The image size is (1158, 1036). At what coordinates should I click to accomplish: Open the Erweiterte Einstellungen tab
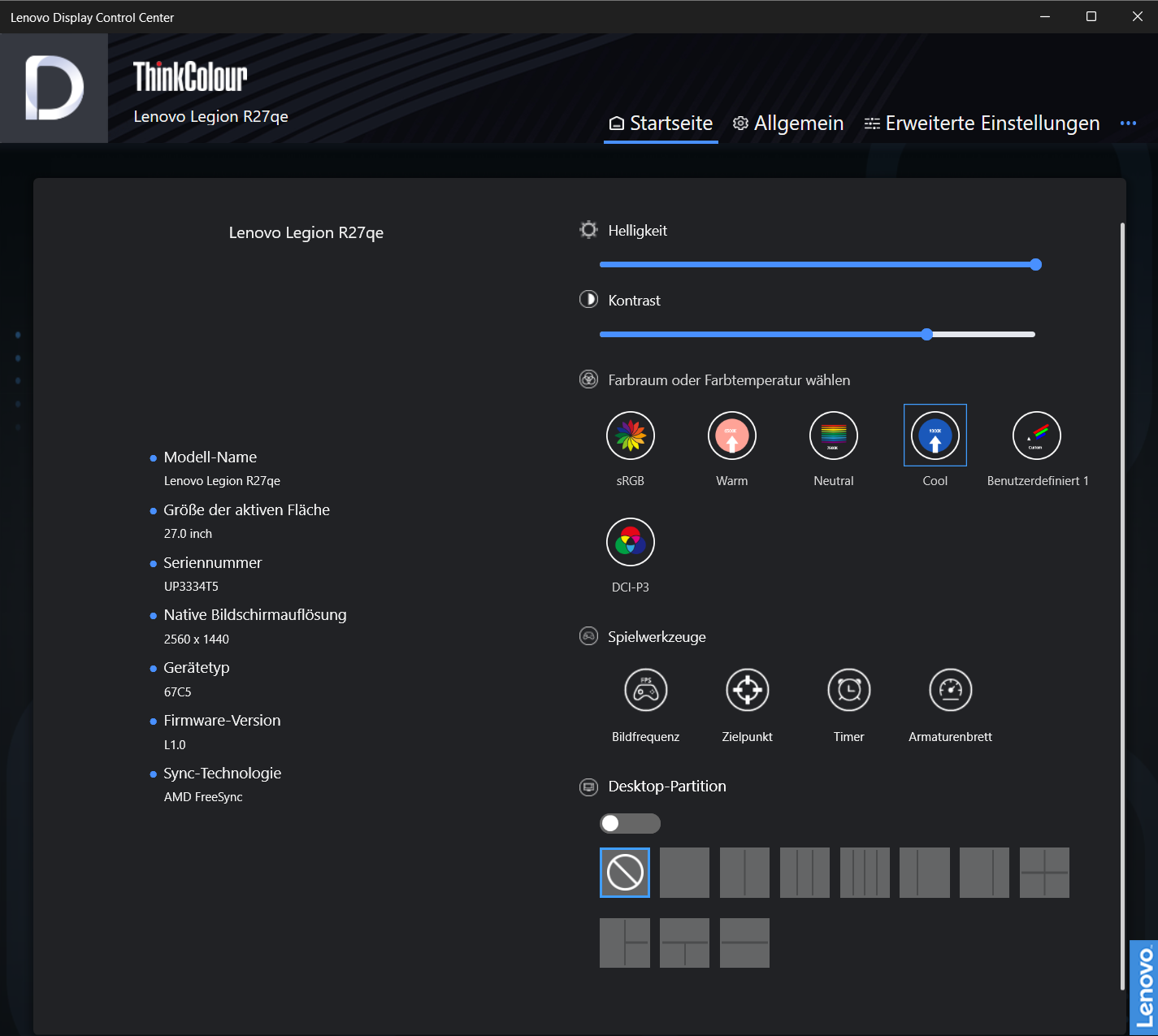[x=982, y=124]
